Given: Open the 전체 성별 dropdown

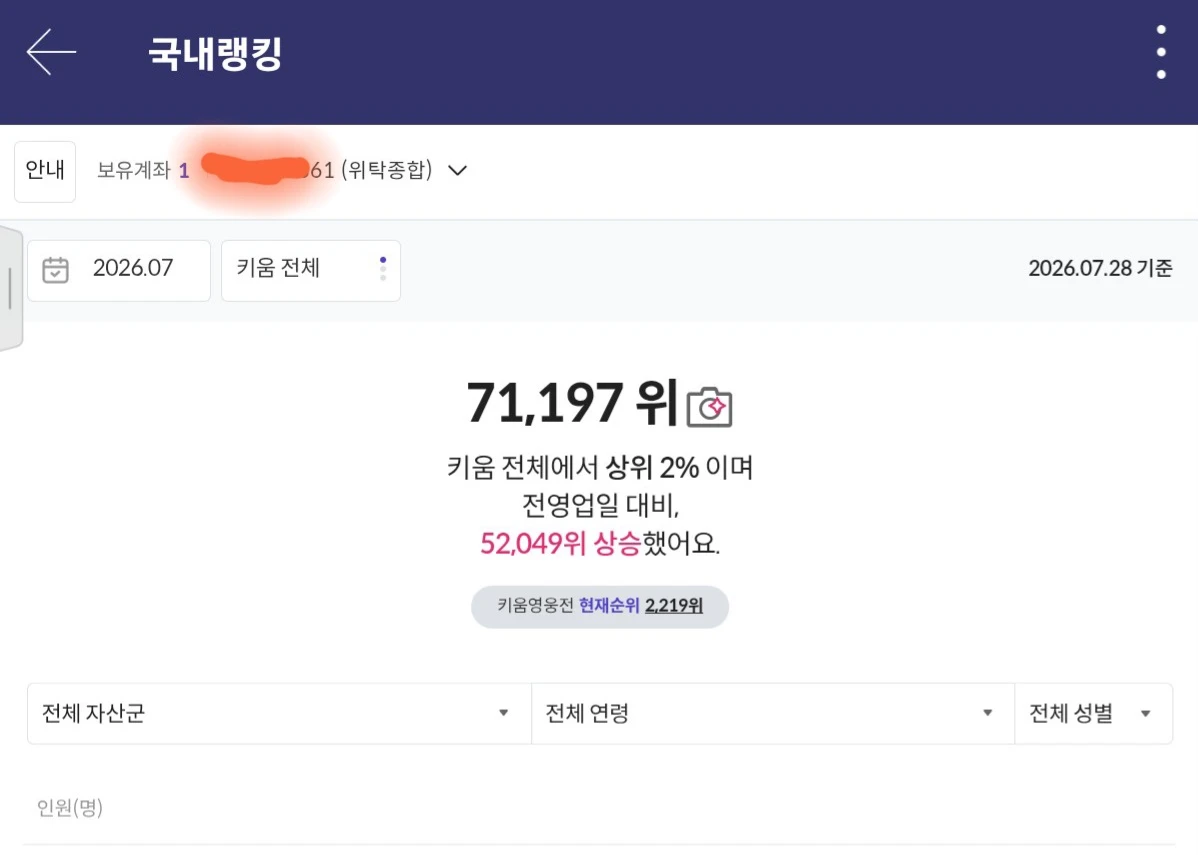Looking at the screenshot, I should pyautogui.click(x=1093, y=714).
